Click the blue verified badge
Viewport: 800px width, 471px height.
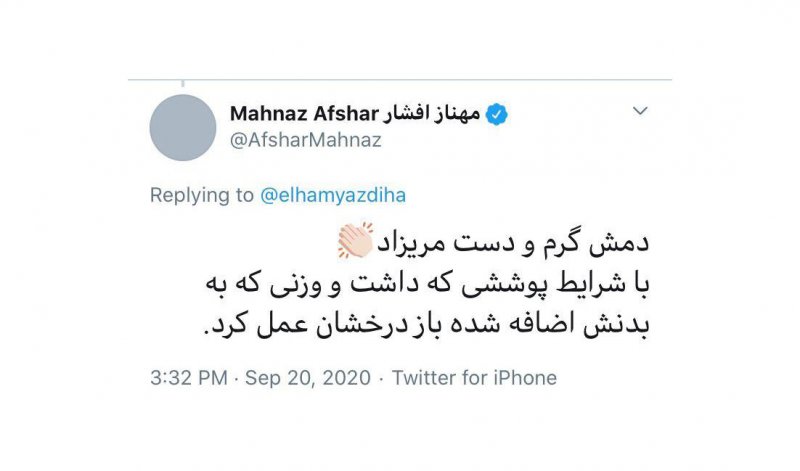[x=496, y=115]
